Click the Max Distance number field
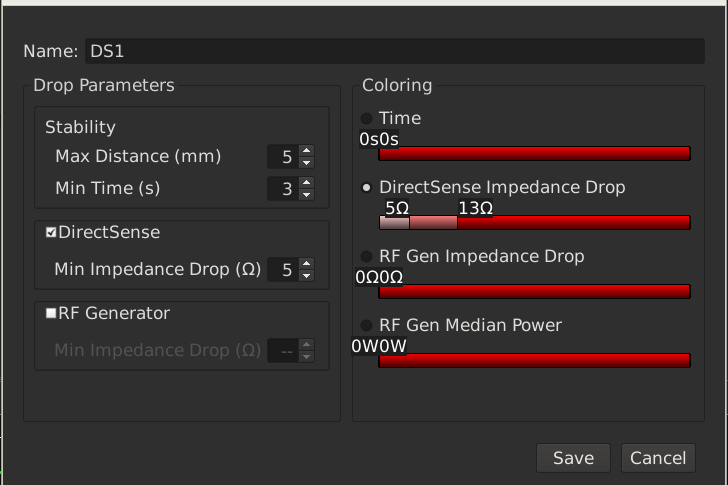 coord(283,157)
